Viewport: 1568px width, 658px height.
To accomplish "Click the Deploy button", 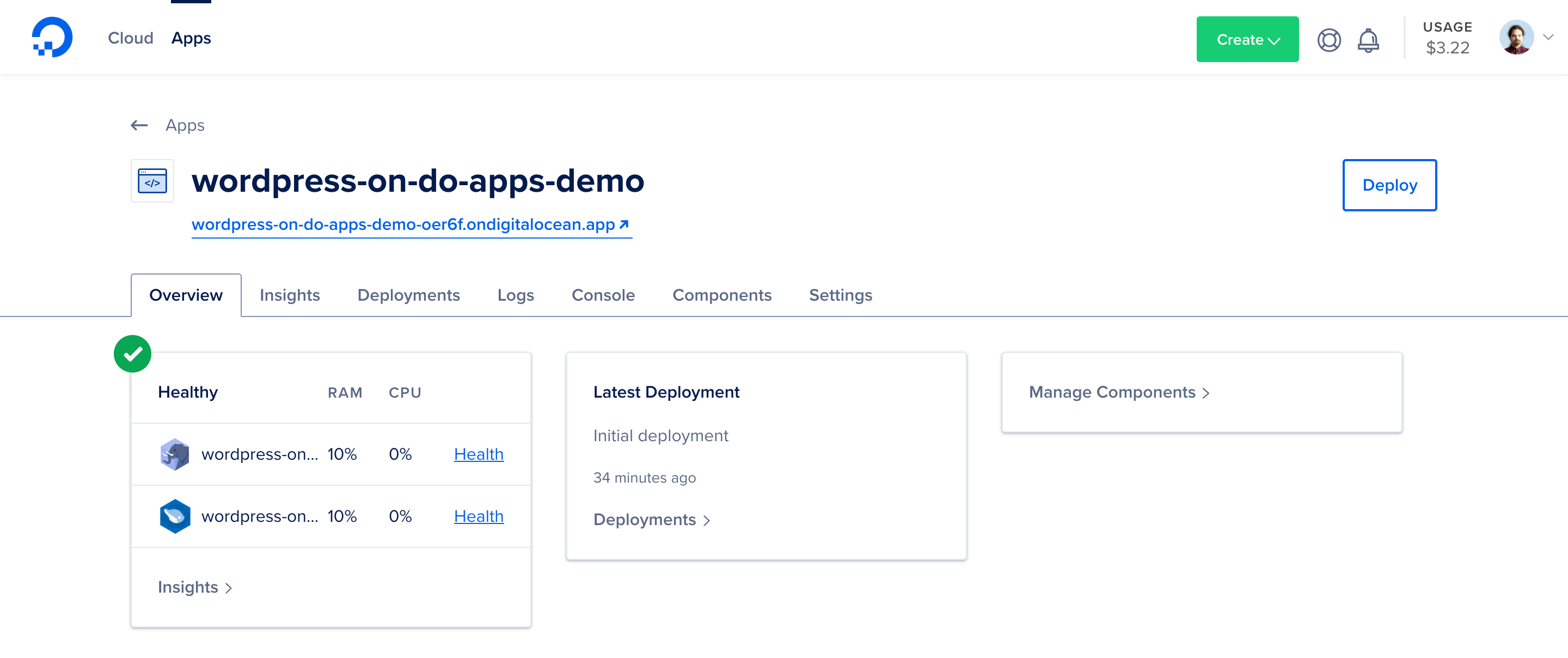I will click(1389, 185).
